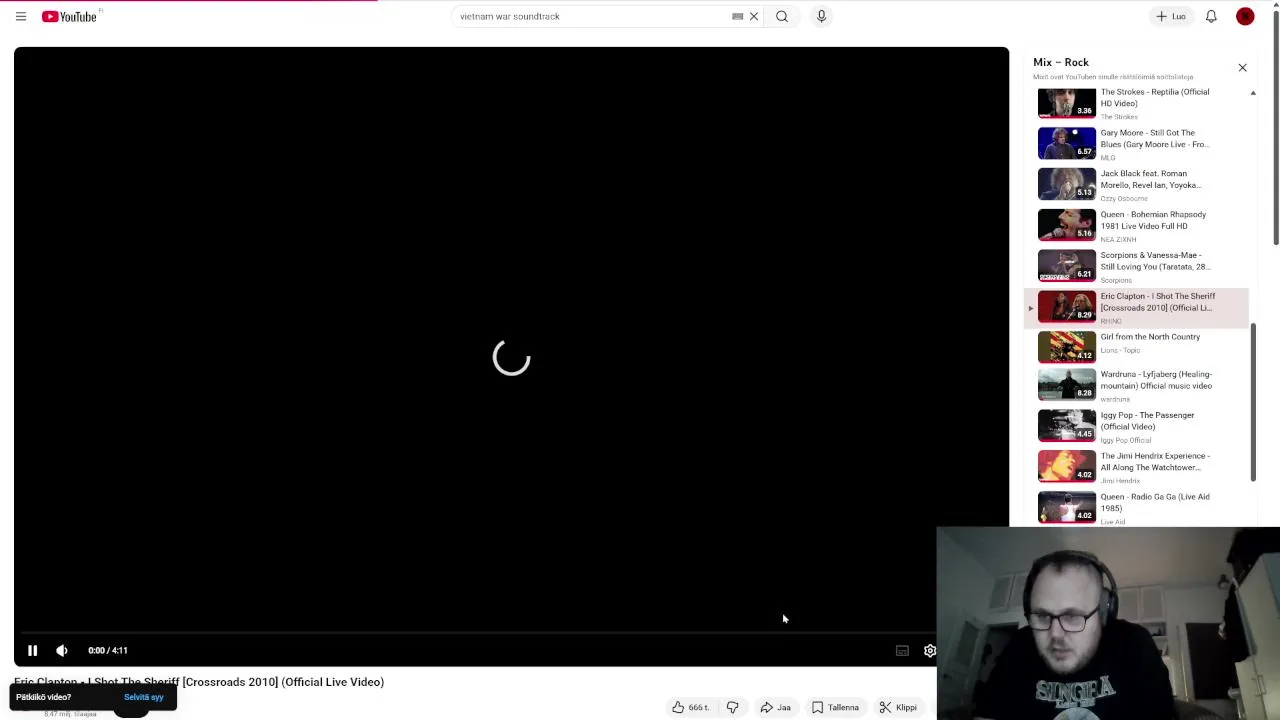The image size is (1280, 720).
Task: Click the Mix – Rock playlist title
Action: coord(1061,62)
